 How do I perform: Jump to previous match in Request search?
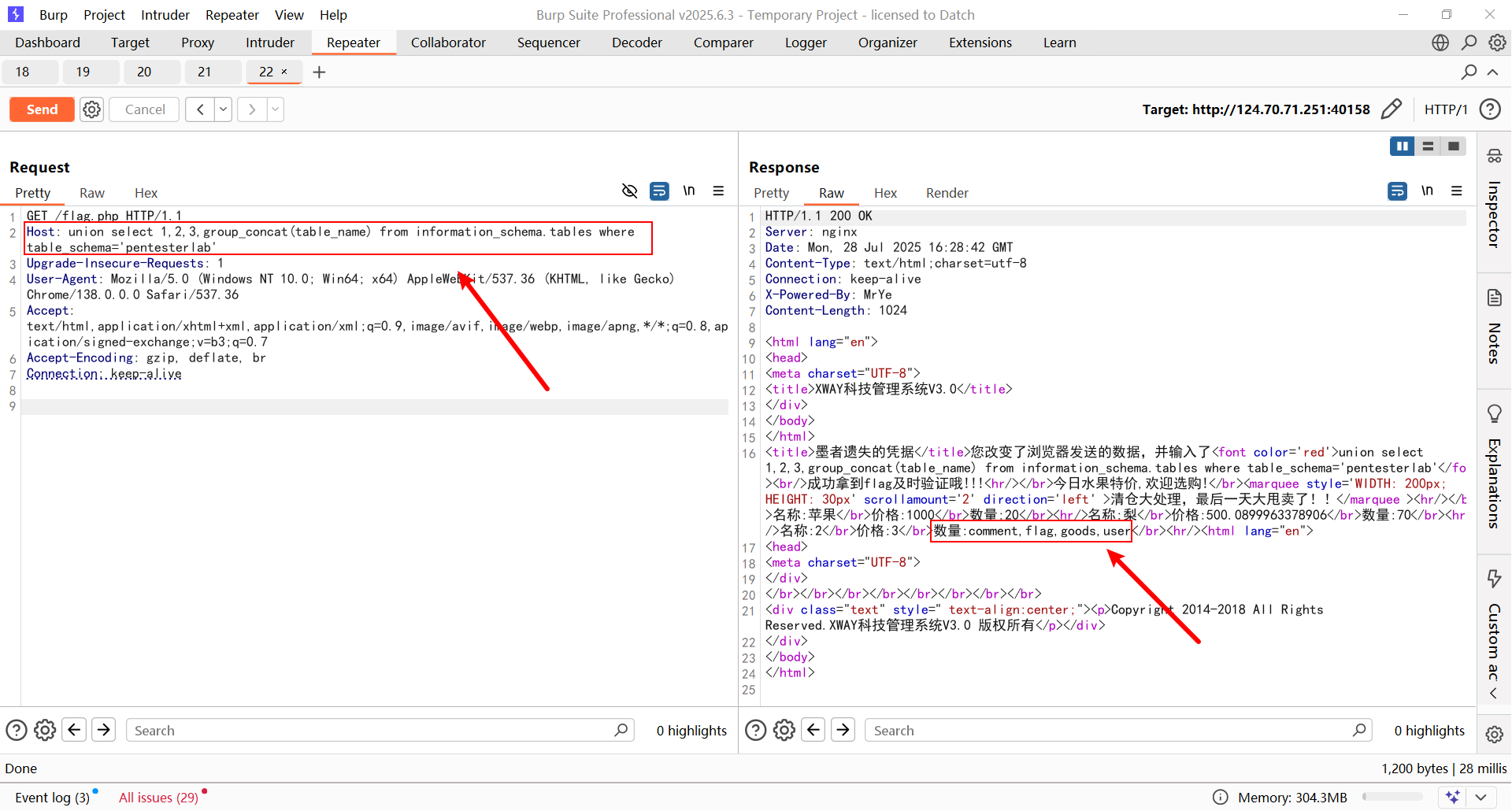pos(74,730)
